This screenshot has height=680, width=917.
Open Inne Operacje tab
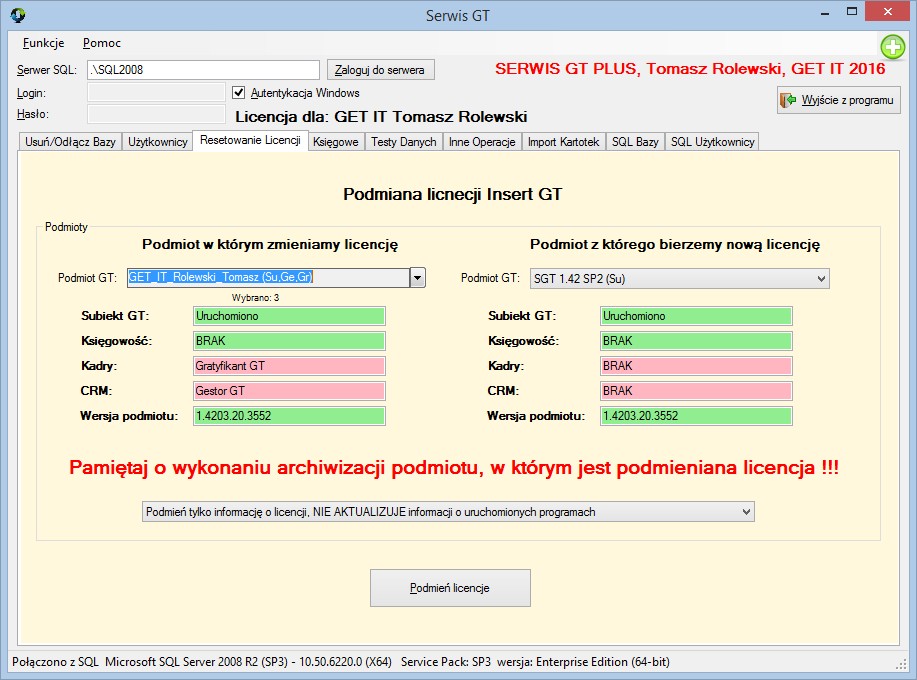[482, 142]
